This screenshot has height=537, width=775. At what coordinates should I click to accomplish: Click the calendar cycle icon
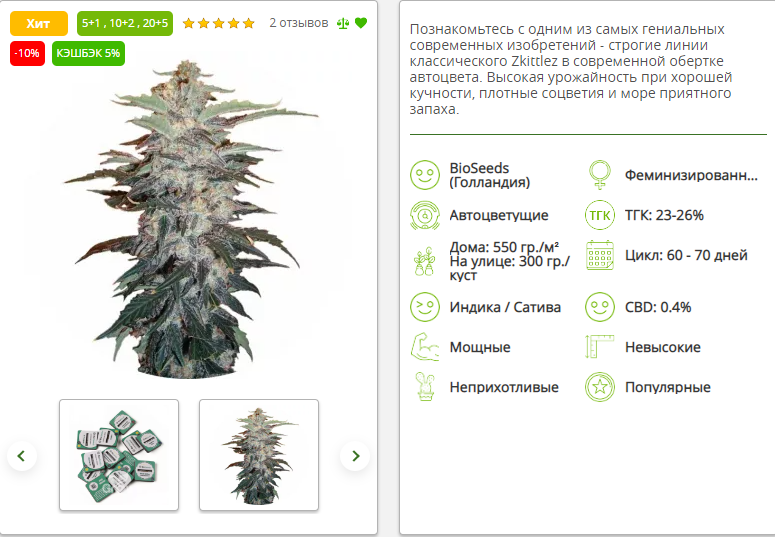(x=600, y=255)
